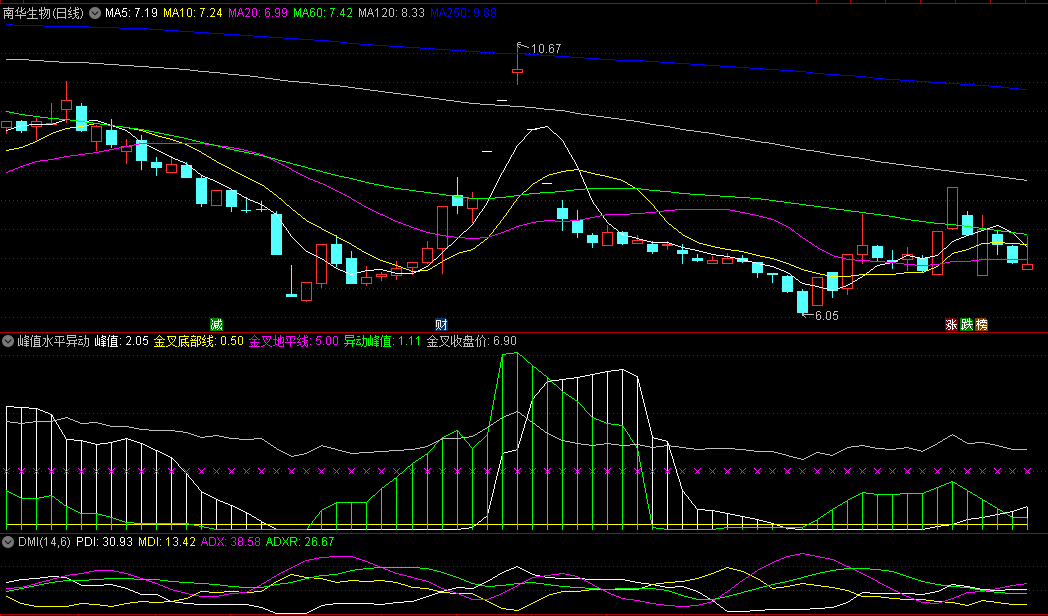Click the 10.67 high price marker
Screen dimensions: 1048x616
pos(545,49)
